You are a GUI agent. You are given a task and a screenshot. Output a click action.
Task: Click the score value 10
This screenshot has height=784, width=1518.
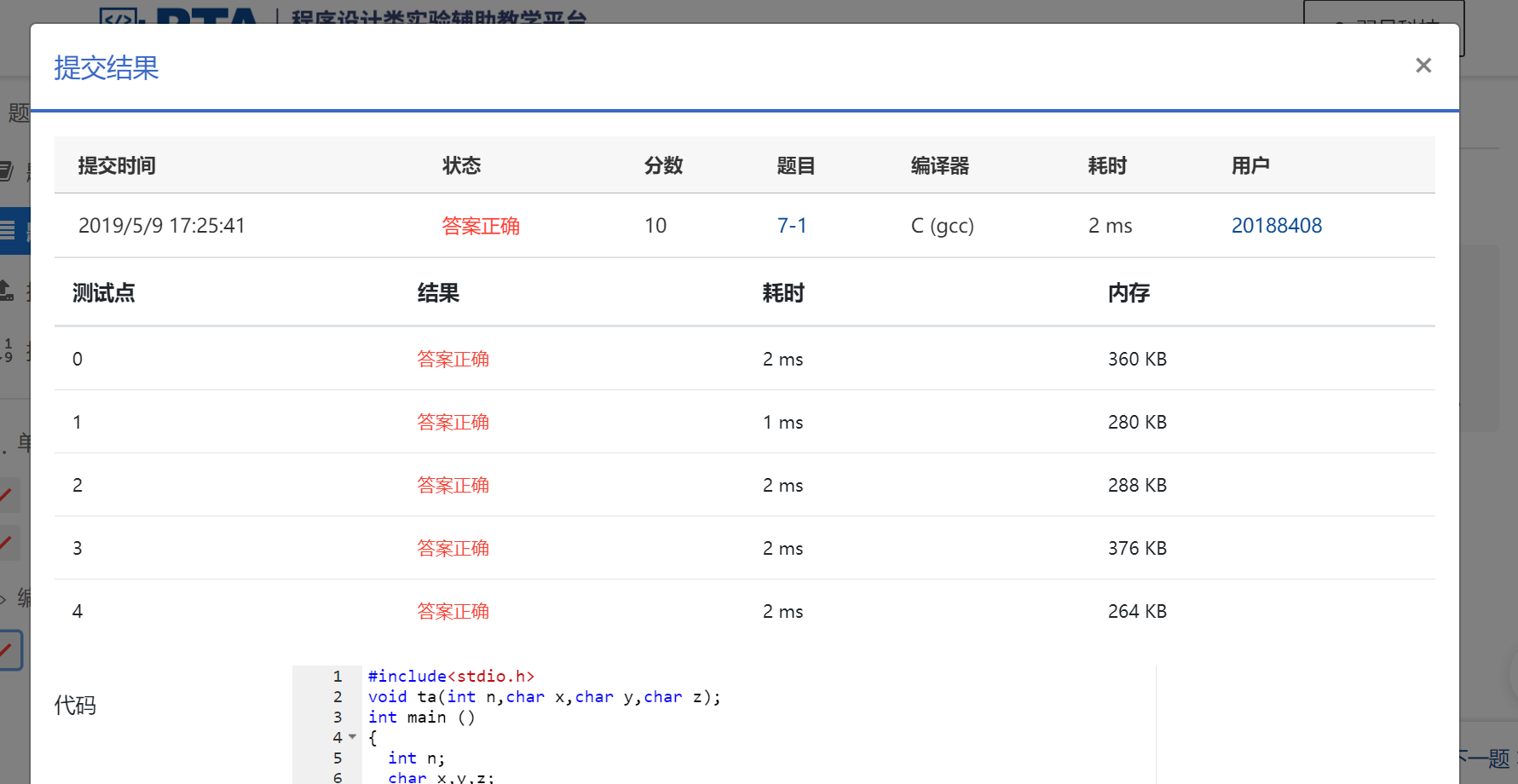coord(655,226)
